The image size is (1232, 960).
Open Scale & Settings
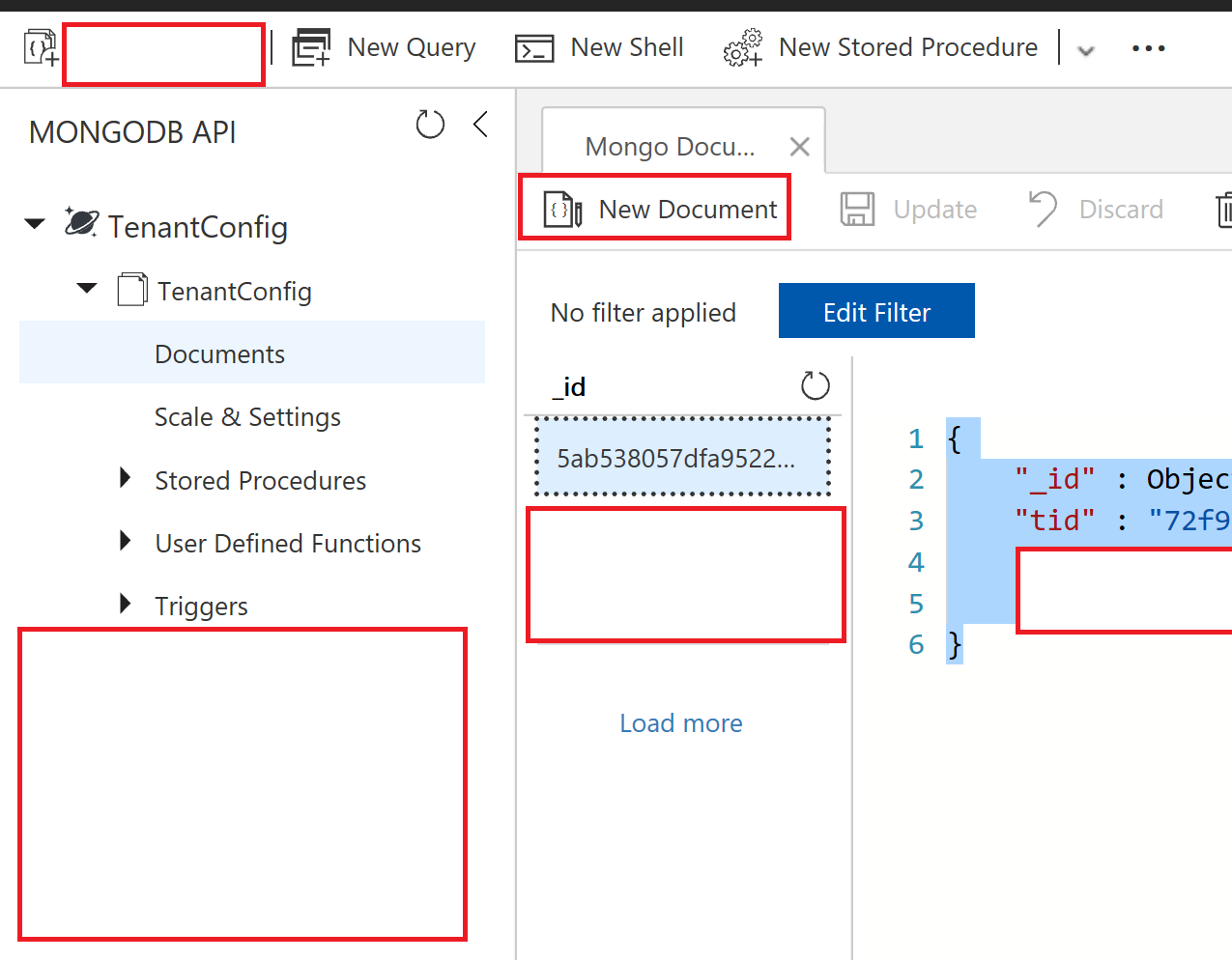point(247,417)
